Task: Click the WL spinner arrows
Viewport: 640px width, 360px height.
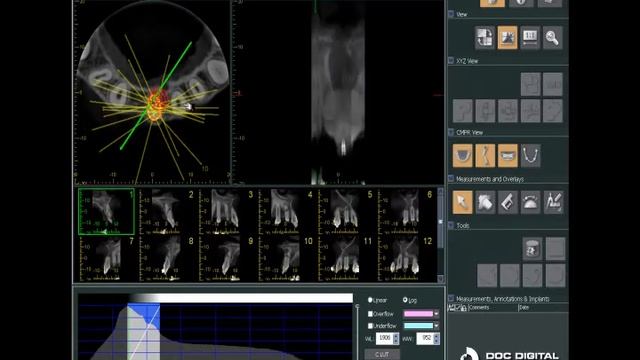Action: pyautogui.click(x=396, y=338)
